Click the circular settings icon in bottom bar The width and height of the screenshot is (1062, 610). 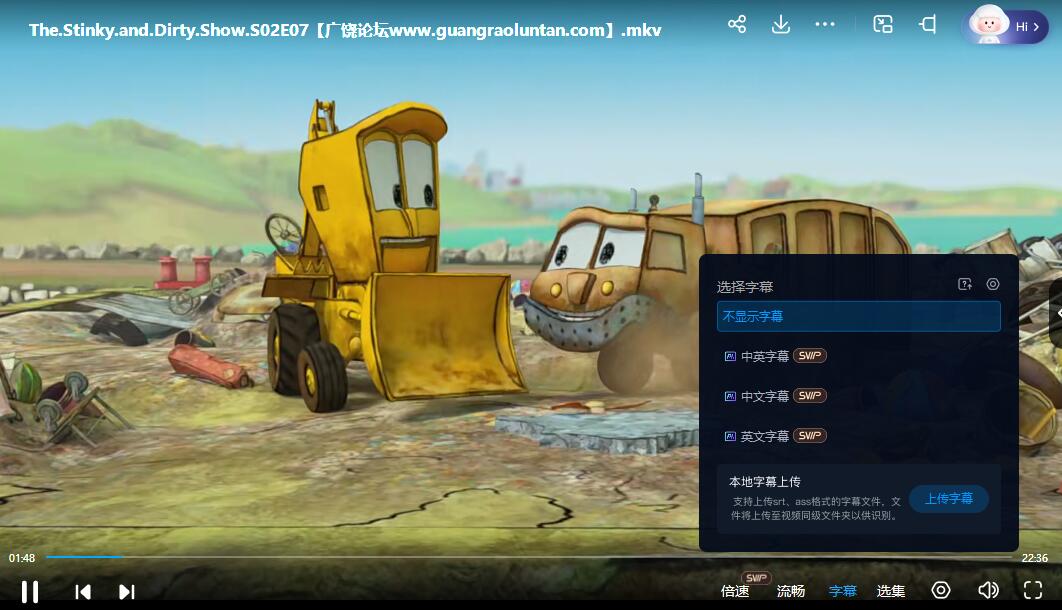[x=941, y=590]
